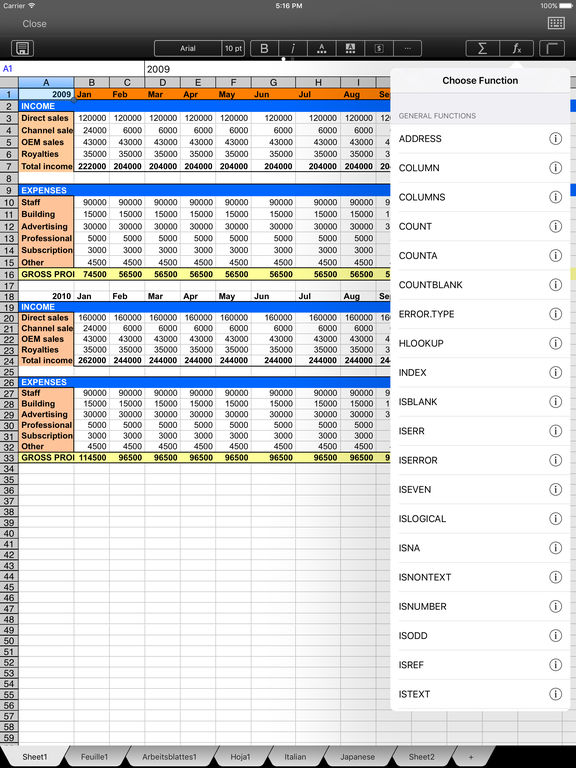Show info for the INDEX function

tap(555, 372)
